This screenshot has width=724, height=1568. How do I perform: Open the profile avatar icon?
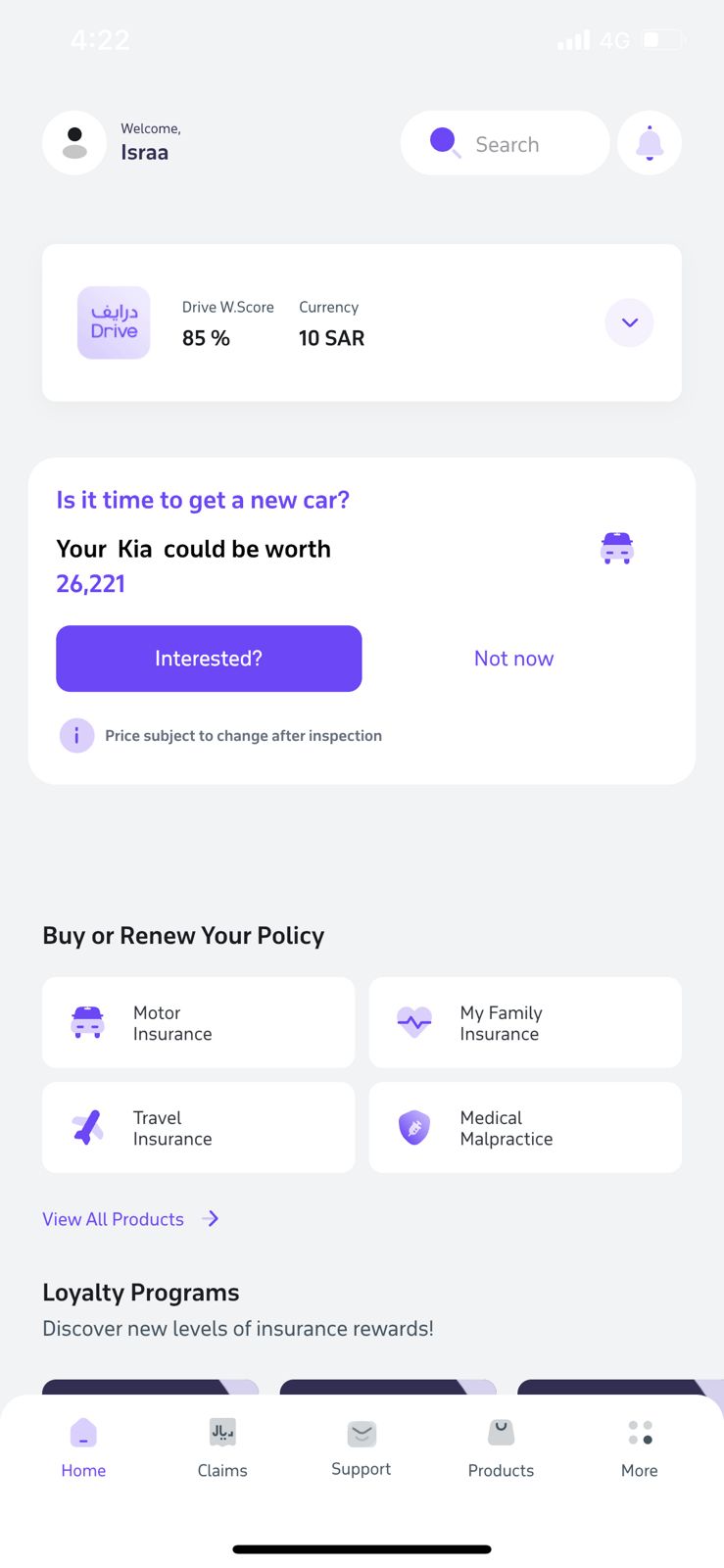(x=74, y=143)
